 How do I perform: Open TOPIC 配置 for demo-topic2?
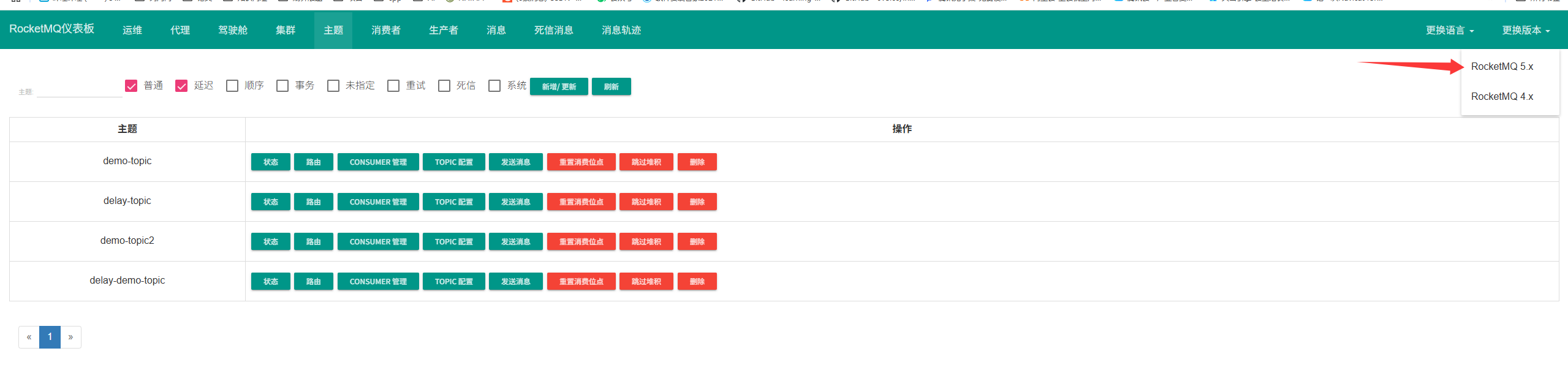(x=454, y=241)
